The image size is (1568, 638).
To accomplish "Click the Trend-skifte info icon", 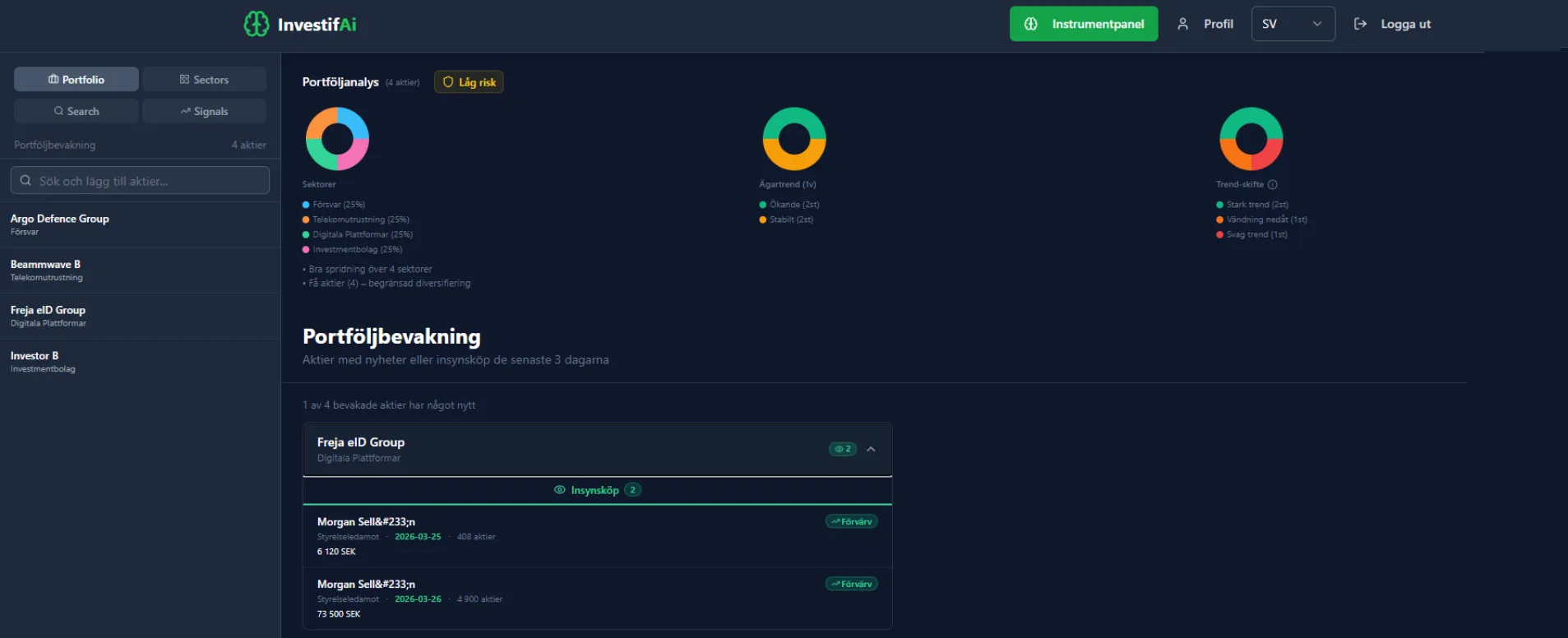I will [1273, 184].
